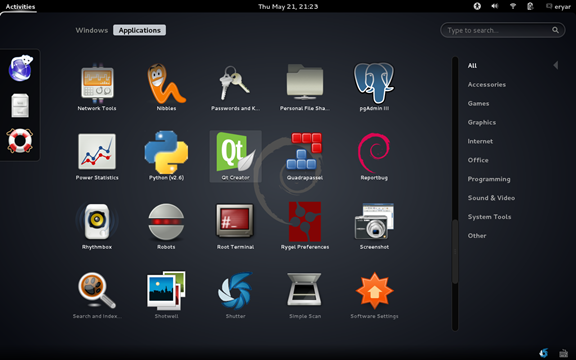Select the Games category

(478, 103)
